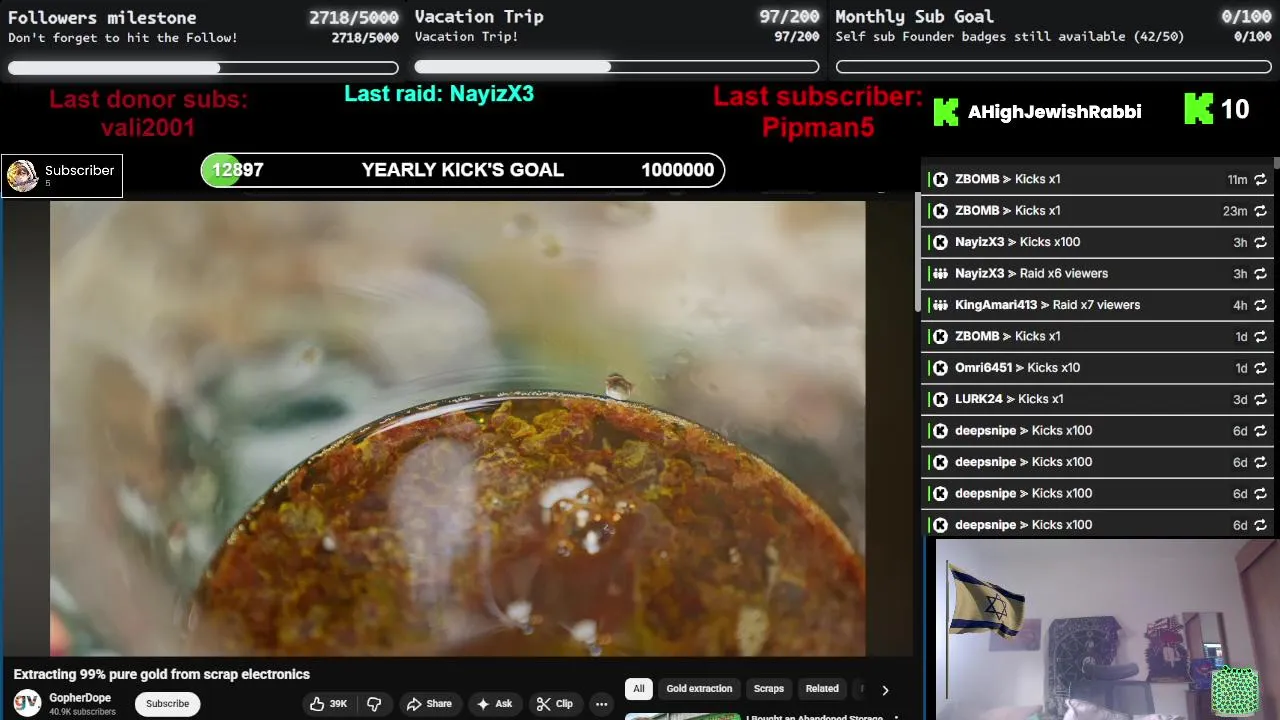Click the Yearly Kick's Goal progress bar

pyautogui.click(x=462, y=170)
